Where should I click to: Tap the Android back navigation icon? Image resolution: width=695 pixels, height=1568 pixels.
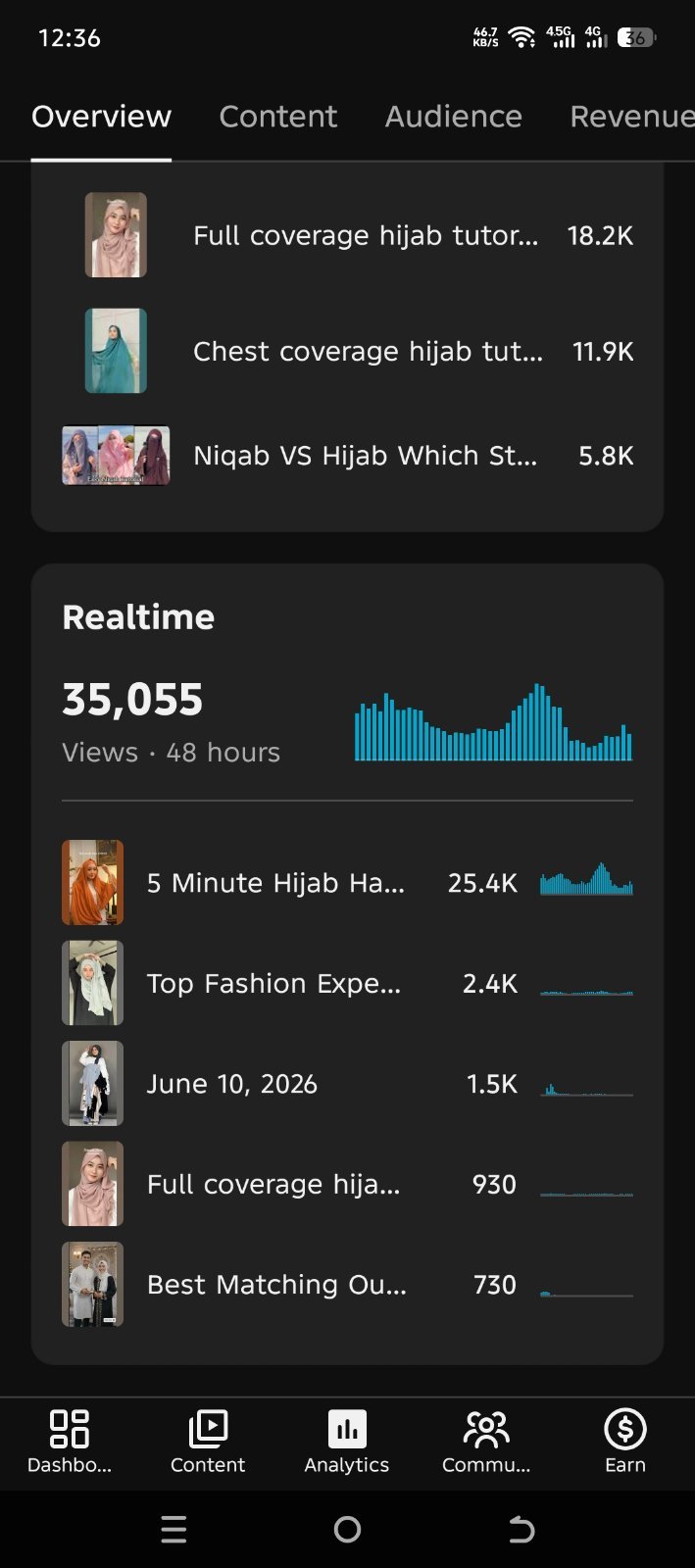(x=521, y=1529)
